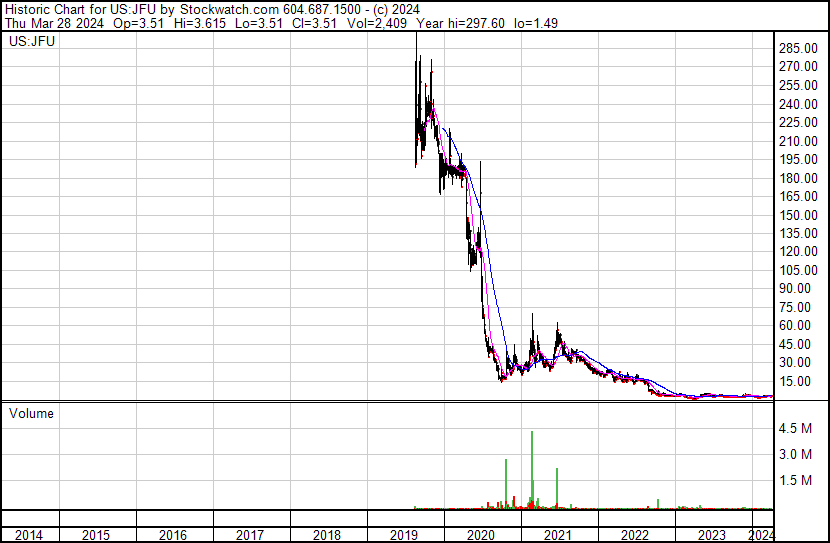Select the 2020 year label
Image resolution: width=830 pixels, height=543 pixels.
coord(481,535)
